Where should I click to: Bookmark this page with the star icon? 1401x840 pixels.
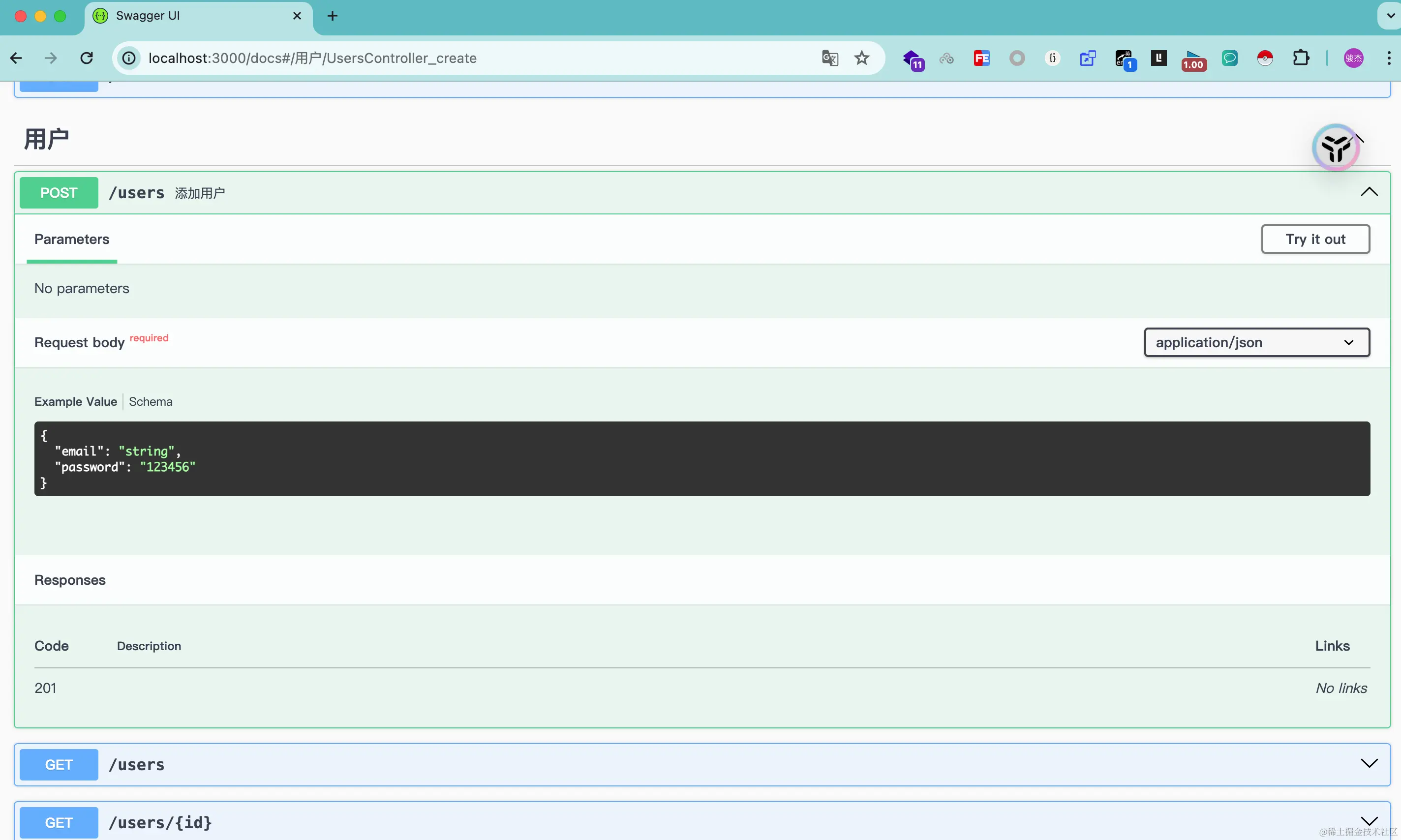tap(861, 59)
